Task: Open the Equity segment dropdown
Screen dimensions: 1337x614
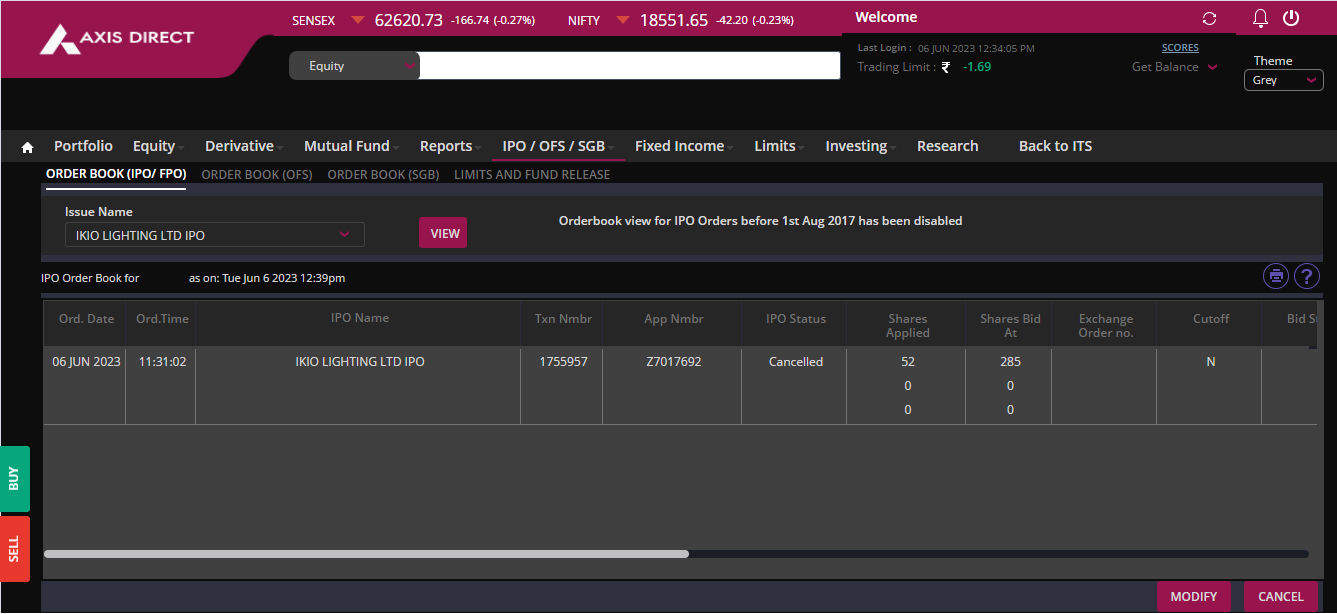Action: tap(355, 66)
